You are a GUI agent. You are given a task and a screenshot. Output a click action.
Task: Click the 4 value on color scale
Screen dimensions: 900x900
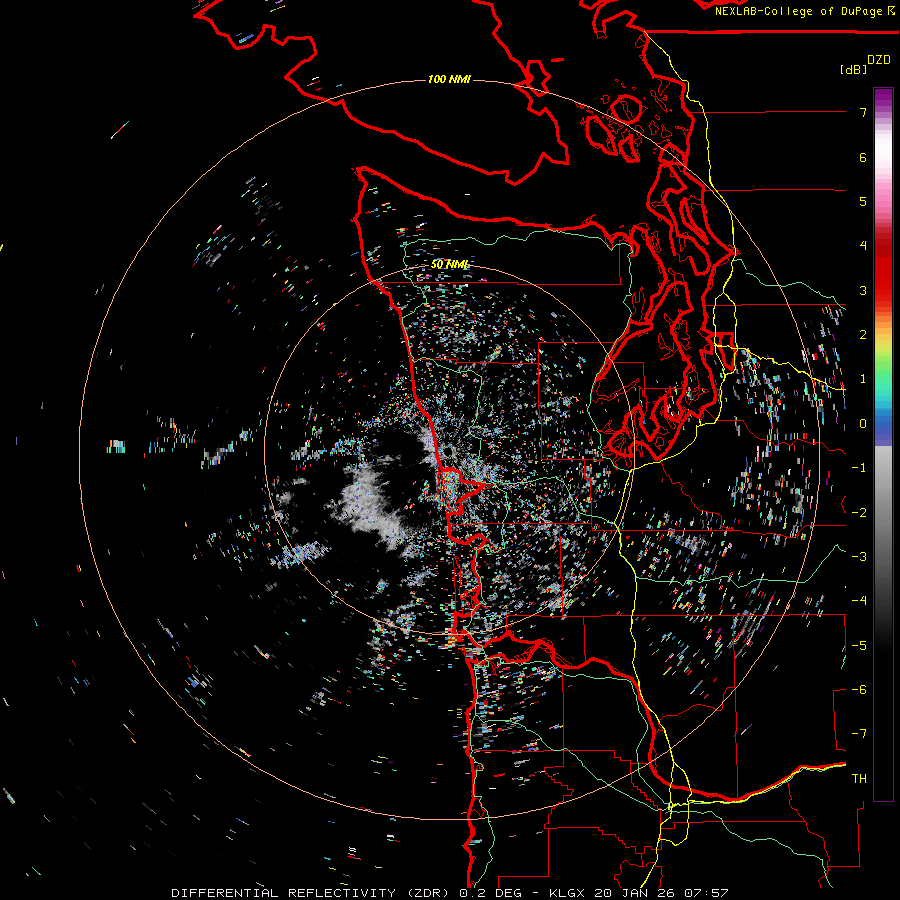(x=863, y=246)
